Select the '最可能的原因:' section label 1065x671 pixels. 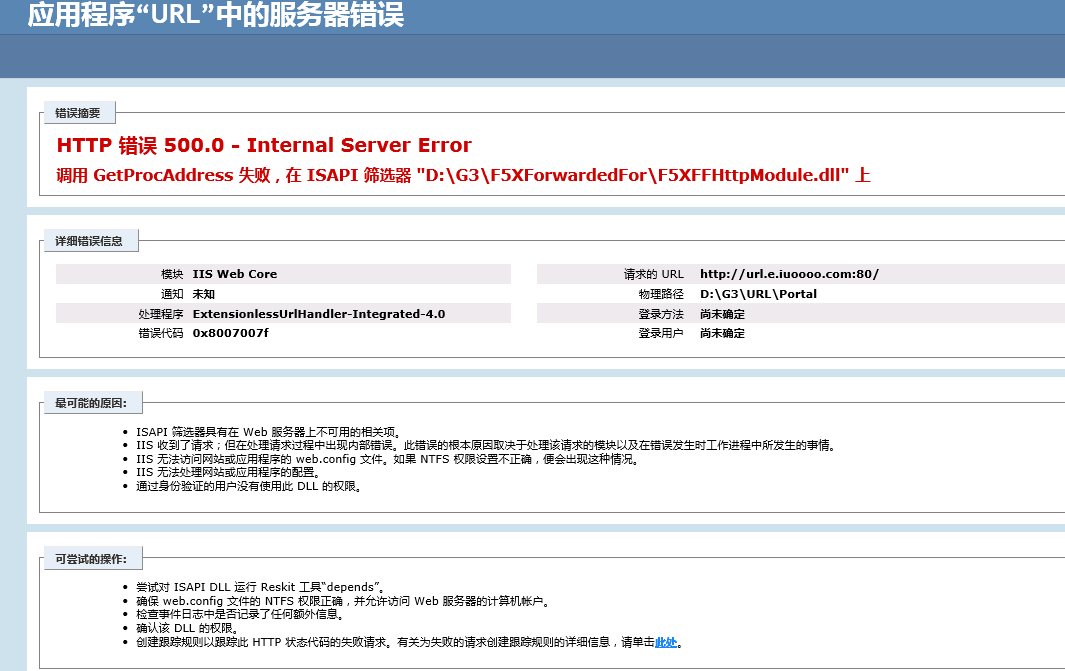click(91, 403)
